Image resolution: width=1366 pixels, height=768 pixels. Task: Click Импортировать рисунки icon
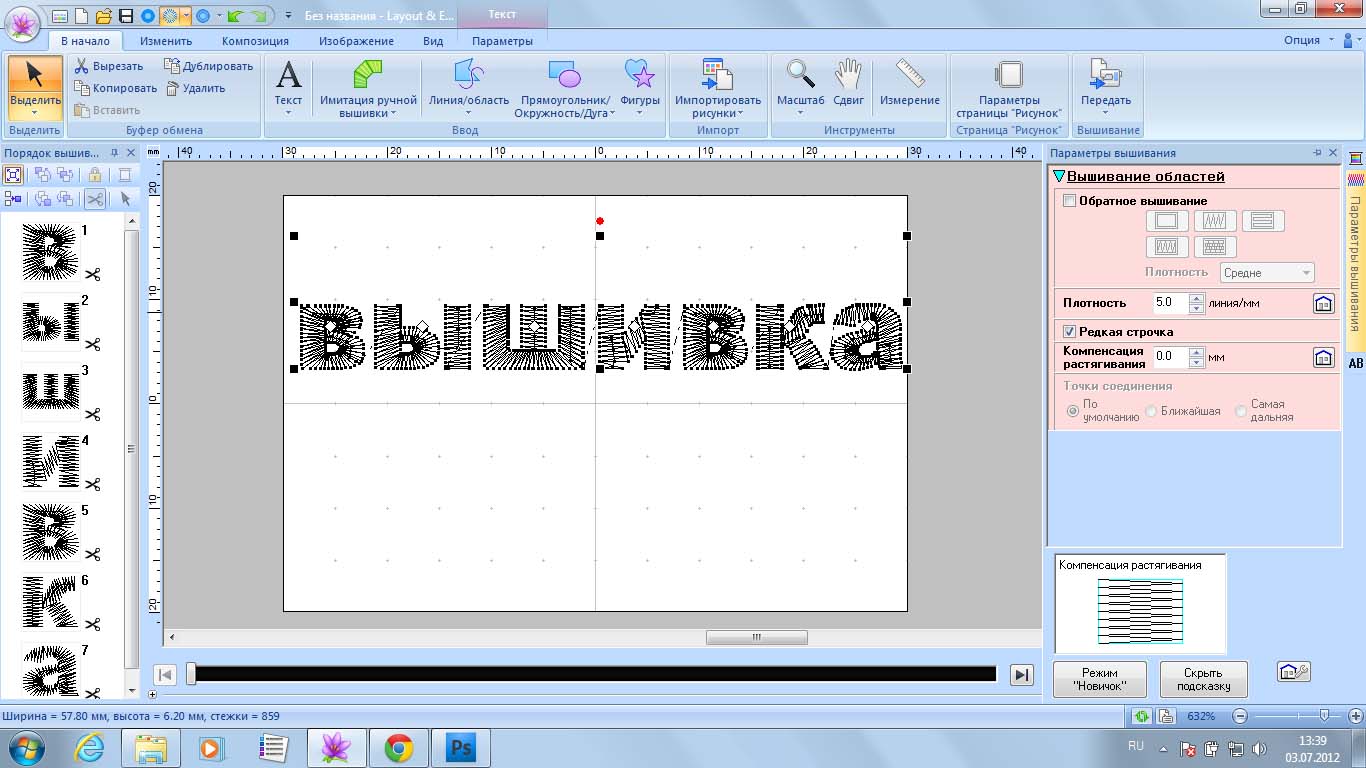point(717,78)
